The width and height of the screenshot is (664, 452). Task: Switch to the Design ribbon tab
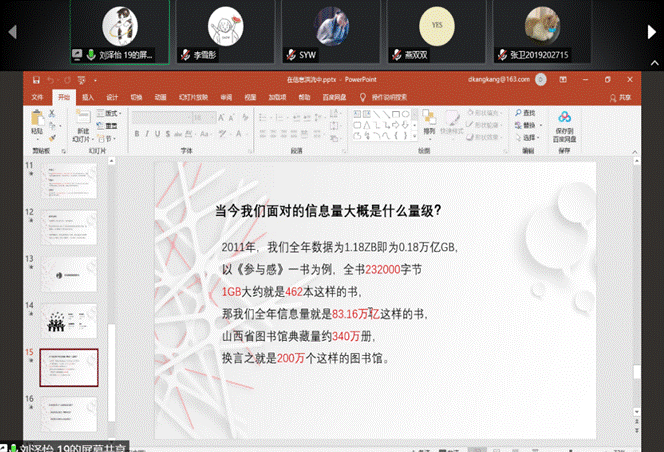point(112,97)
